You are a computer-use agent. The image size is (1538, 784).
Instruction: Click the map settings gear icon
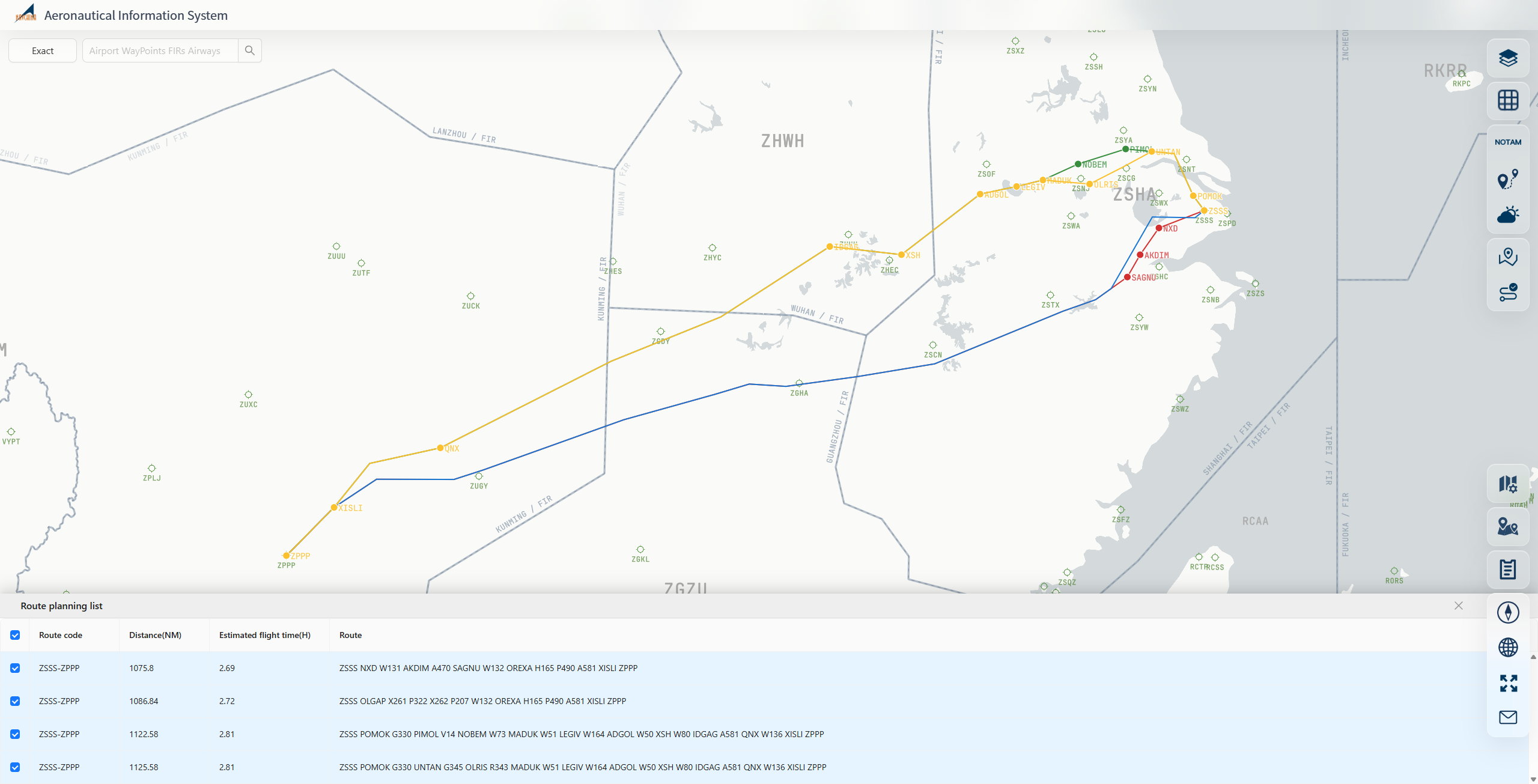click(1507, 484)
